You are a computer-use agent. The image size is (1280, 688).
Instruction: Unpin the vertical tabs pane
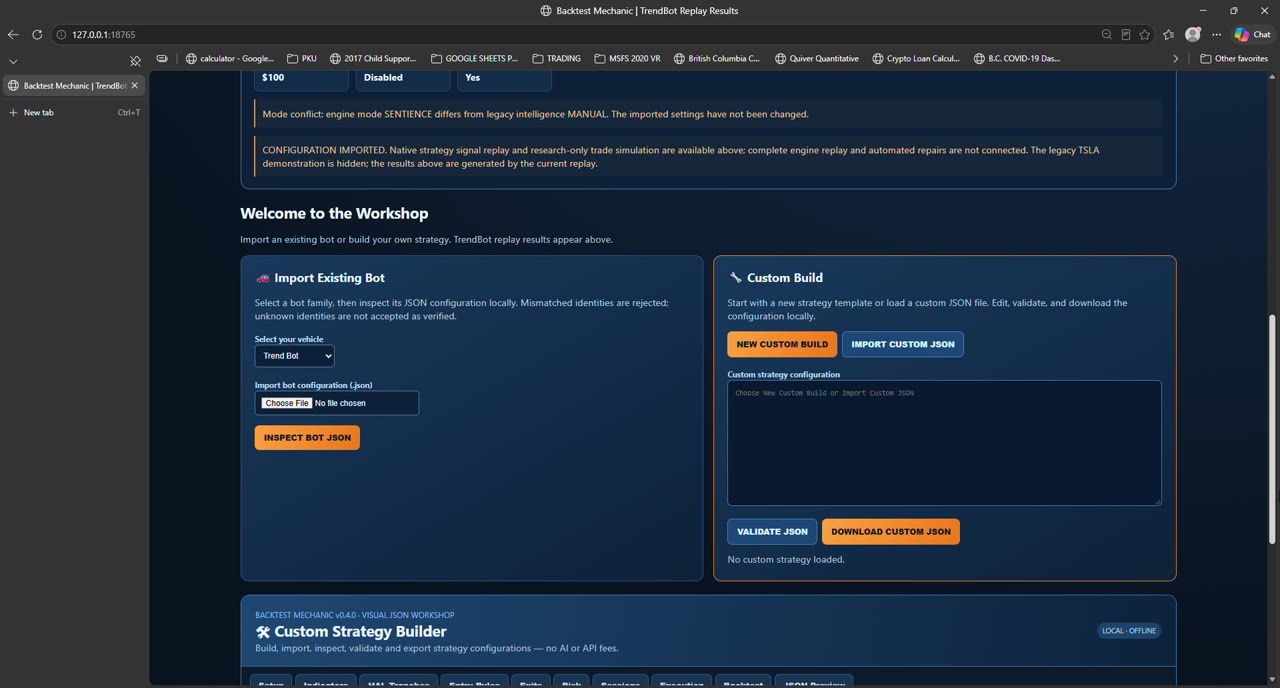pyautogui.click(x=136, y=61)
